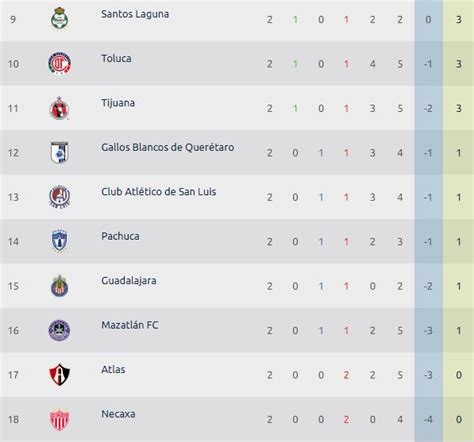Click the Atlético de San Luis crest
This screenshot has width=474, height=442.
(60, 197)
